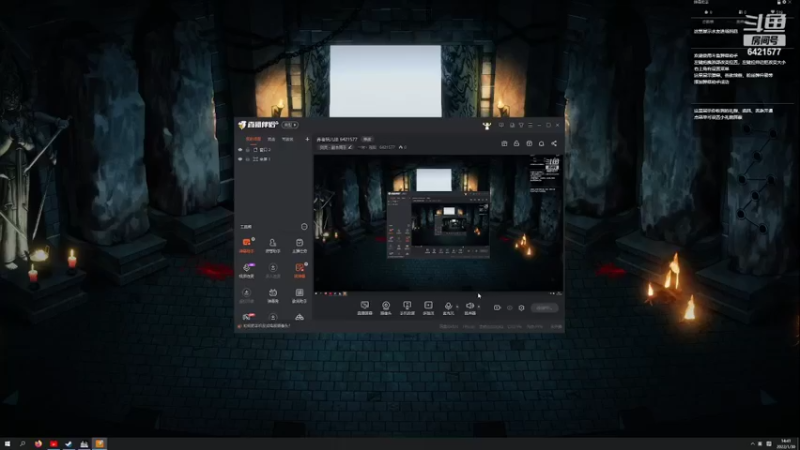The height and width of the screenshot is (450, 800).
Task: Open the dimmed circle tool in third toolbox row
Action: (x=246, y=295)
